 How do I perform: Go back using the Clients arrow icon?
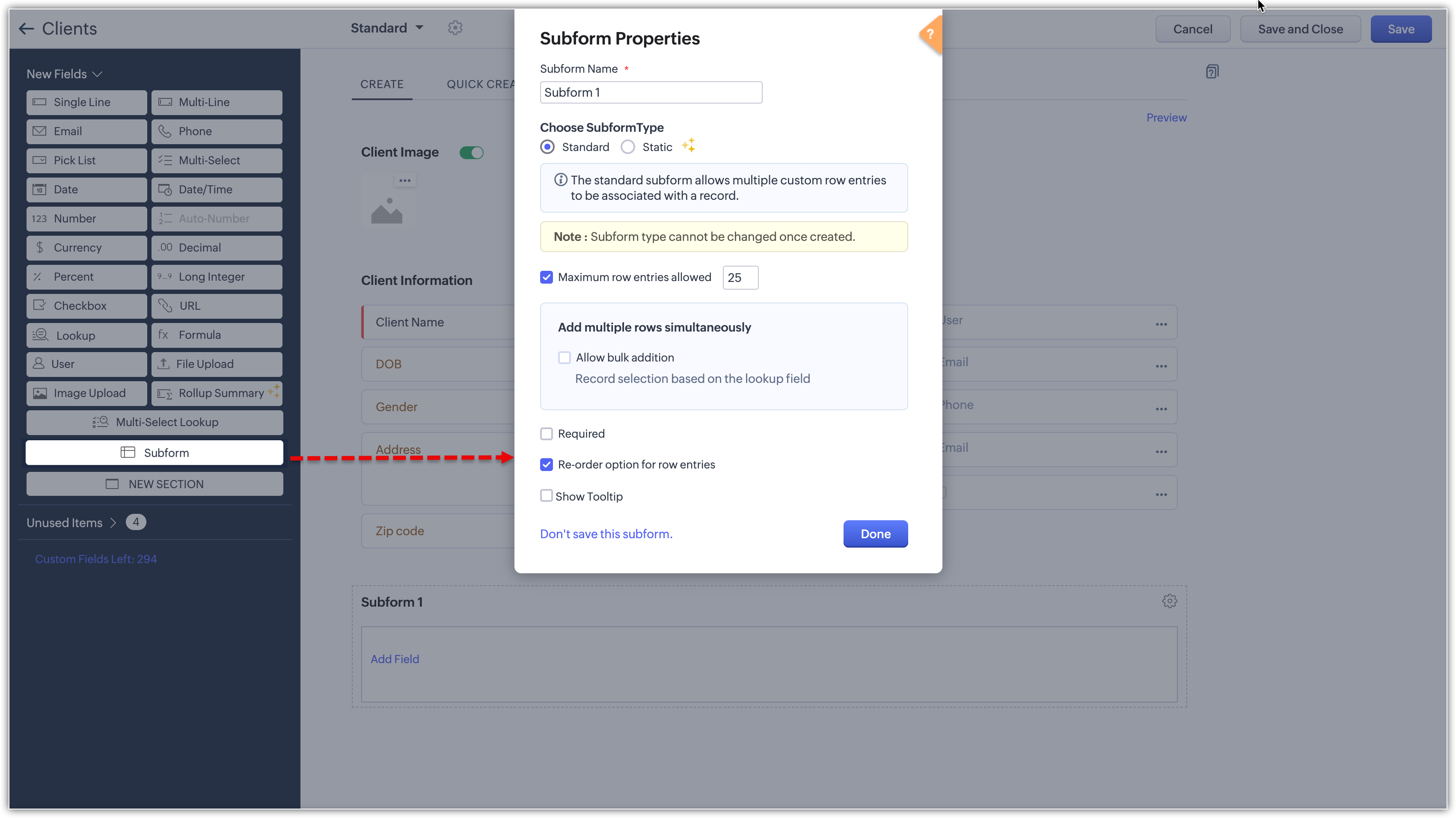tap(26, 29)
